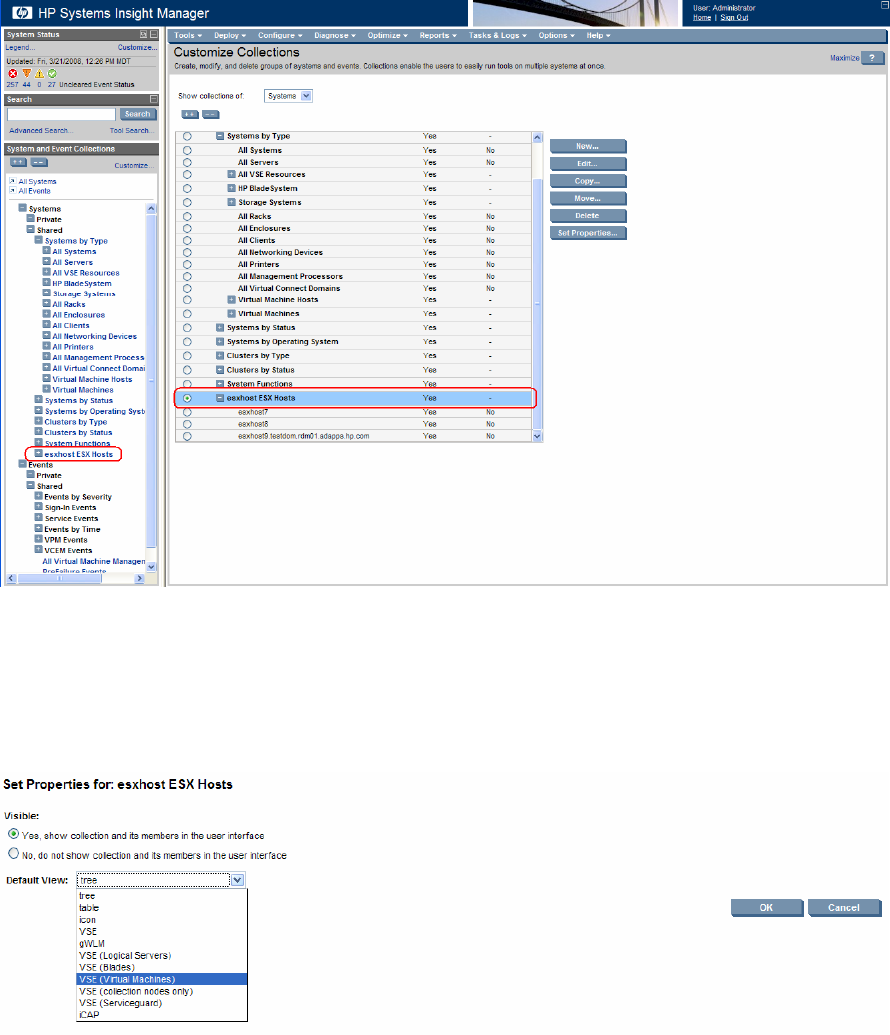Select the All Racks row radio button
Image resolution: width=890 pixels, height=1035 pixels.
pos(188,217)
